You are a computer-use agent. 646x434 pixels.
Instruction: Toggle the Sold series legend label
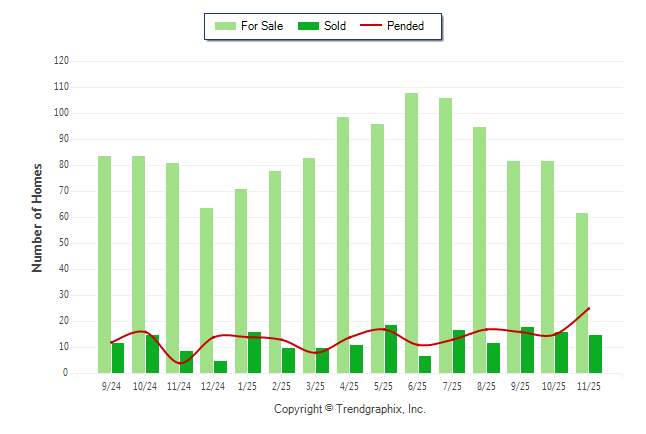335,26
